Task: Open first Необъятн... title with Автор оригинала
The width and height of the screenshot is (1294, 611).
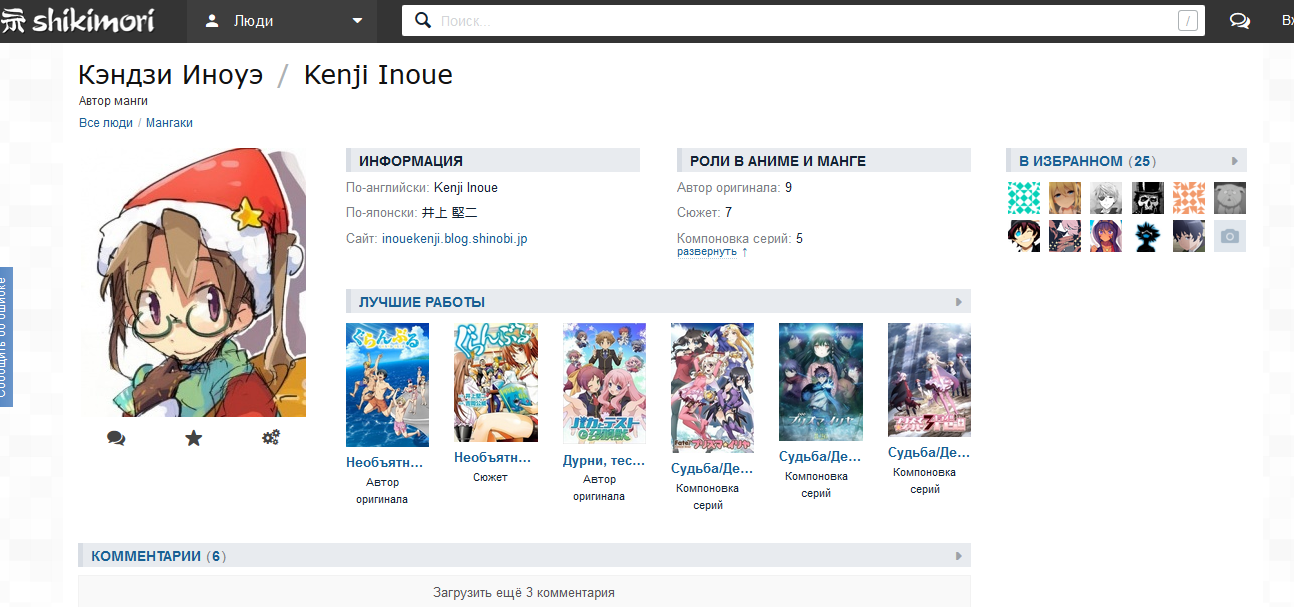Action: coord(385,463)
